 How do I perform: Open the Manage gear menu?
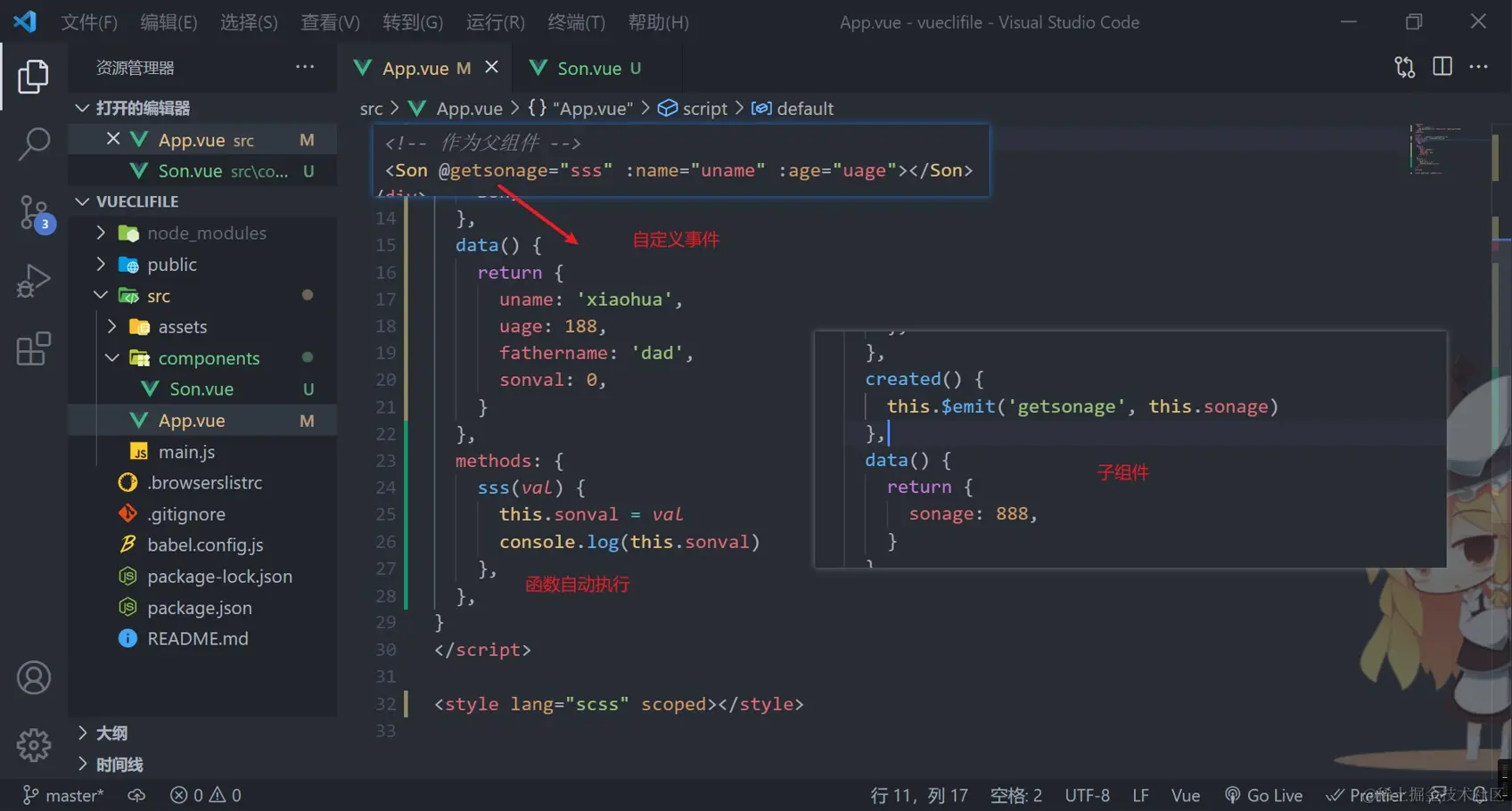(x=33, y=744)
